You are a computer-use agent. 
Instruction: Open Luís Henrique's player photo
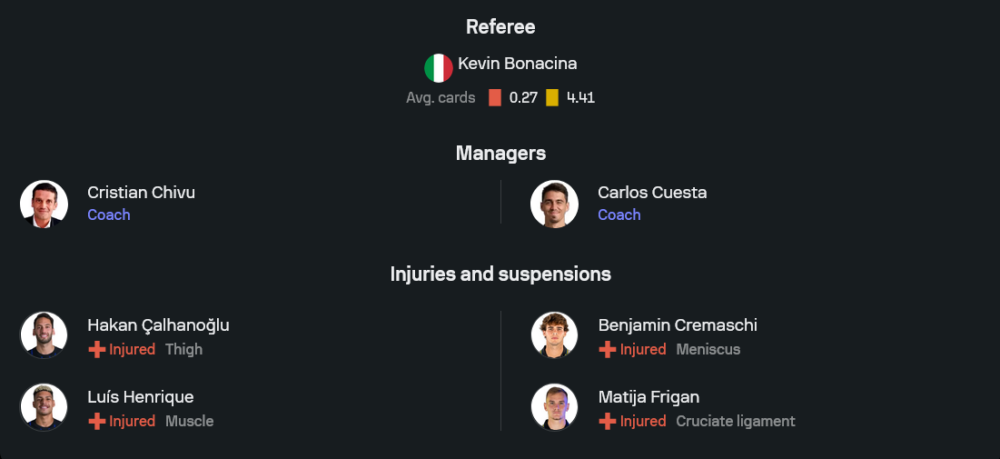[44, 407]
